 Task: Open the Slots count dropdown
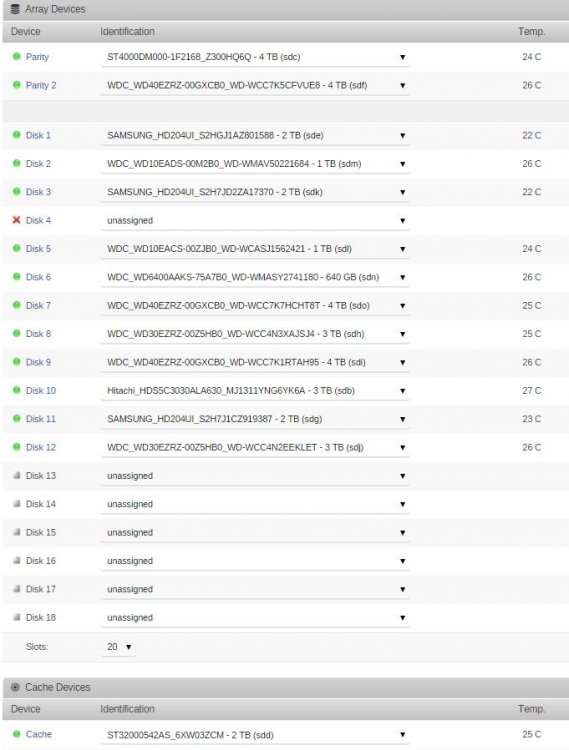coord(118,647)
